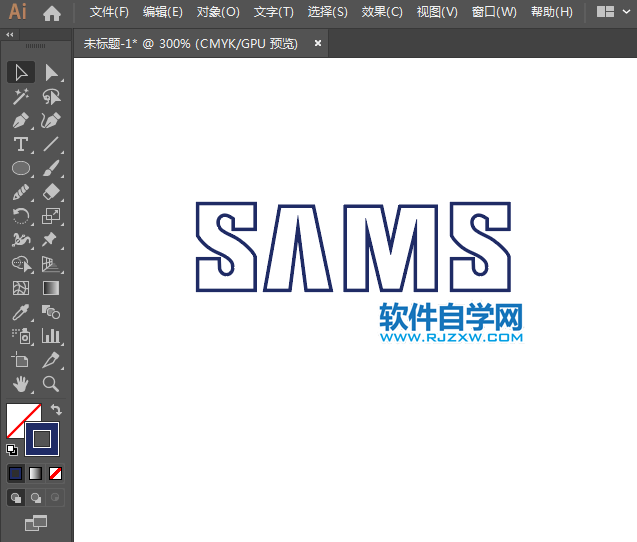This screenshot has height=542, width=637.
Task: Collapse the tools panel with double arrows
Action: tap(10, 34)
